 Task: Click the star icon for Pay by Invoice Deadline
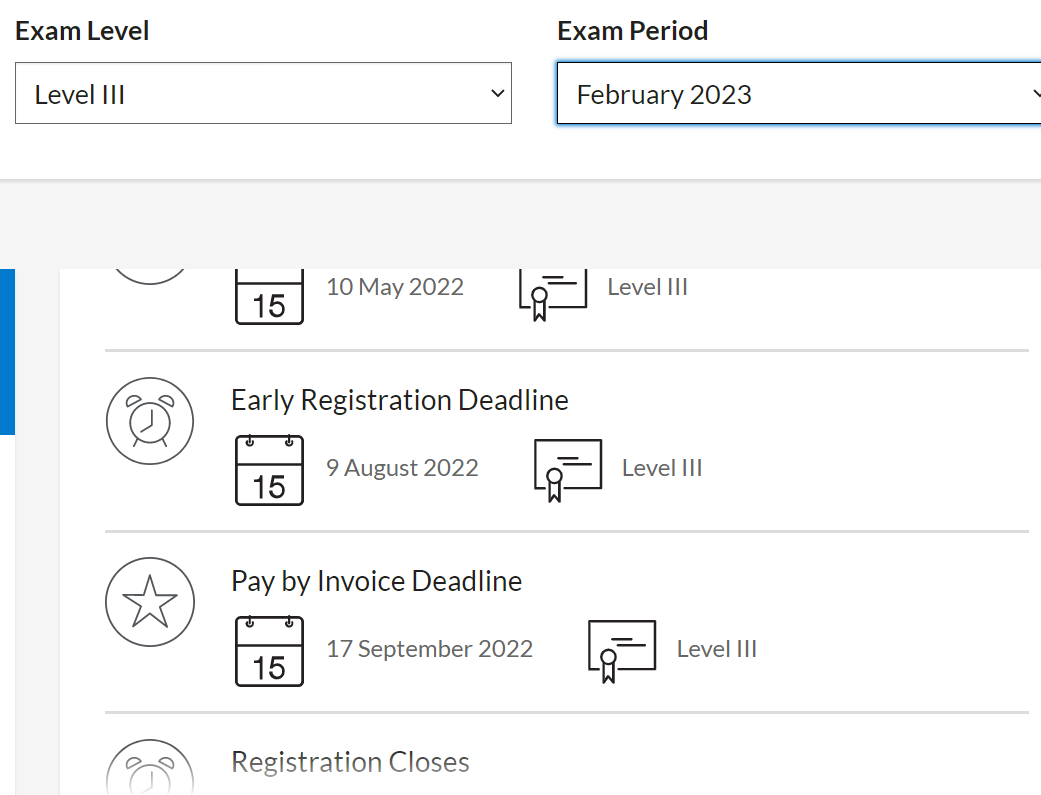pos(149,602)
